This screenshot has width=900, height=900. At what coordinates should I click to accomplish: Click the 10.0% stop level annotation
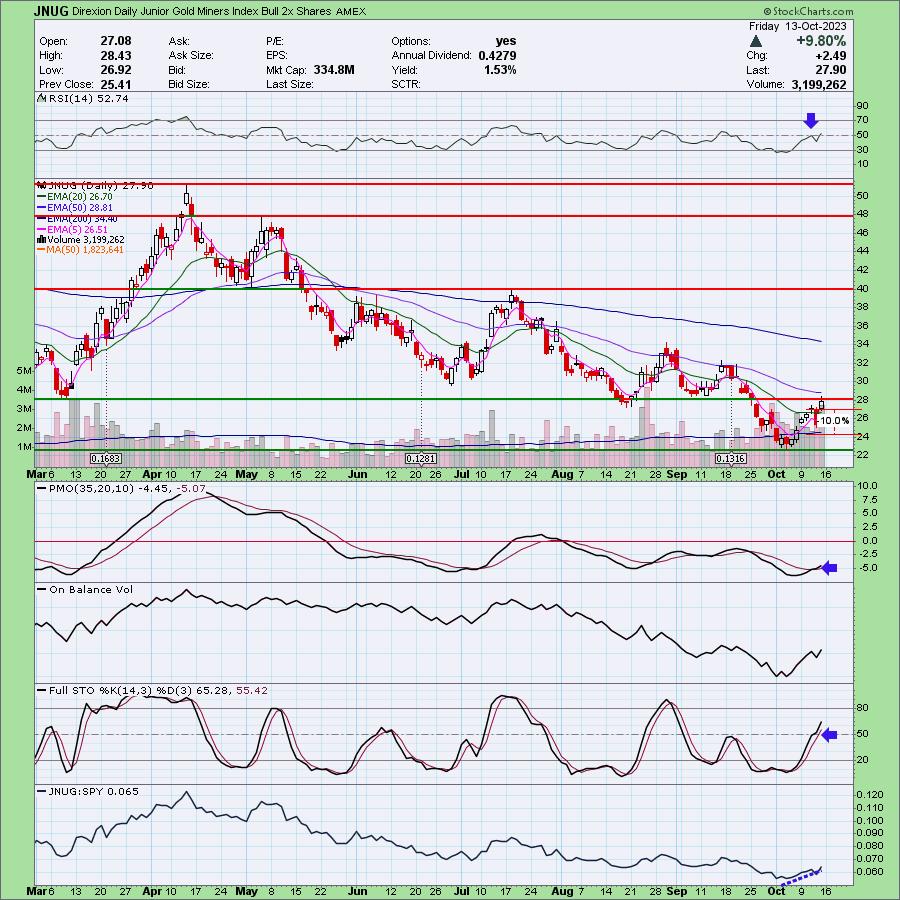(x=835, y=421)
